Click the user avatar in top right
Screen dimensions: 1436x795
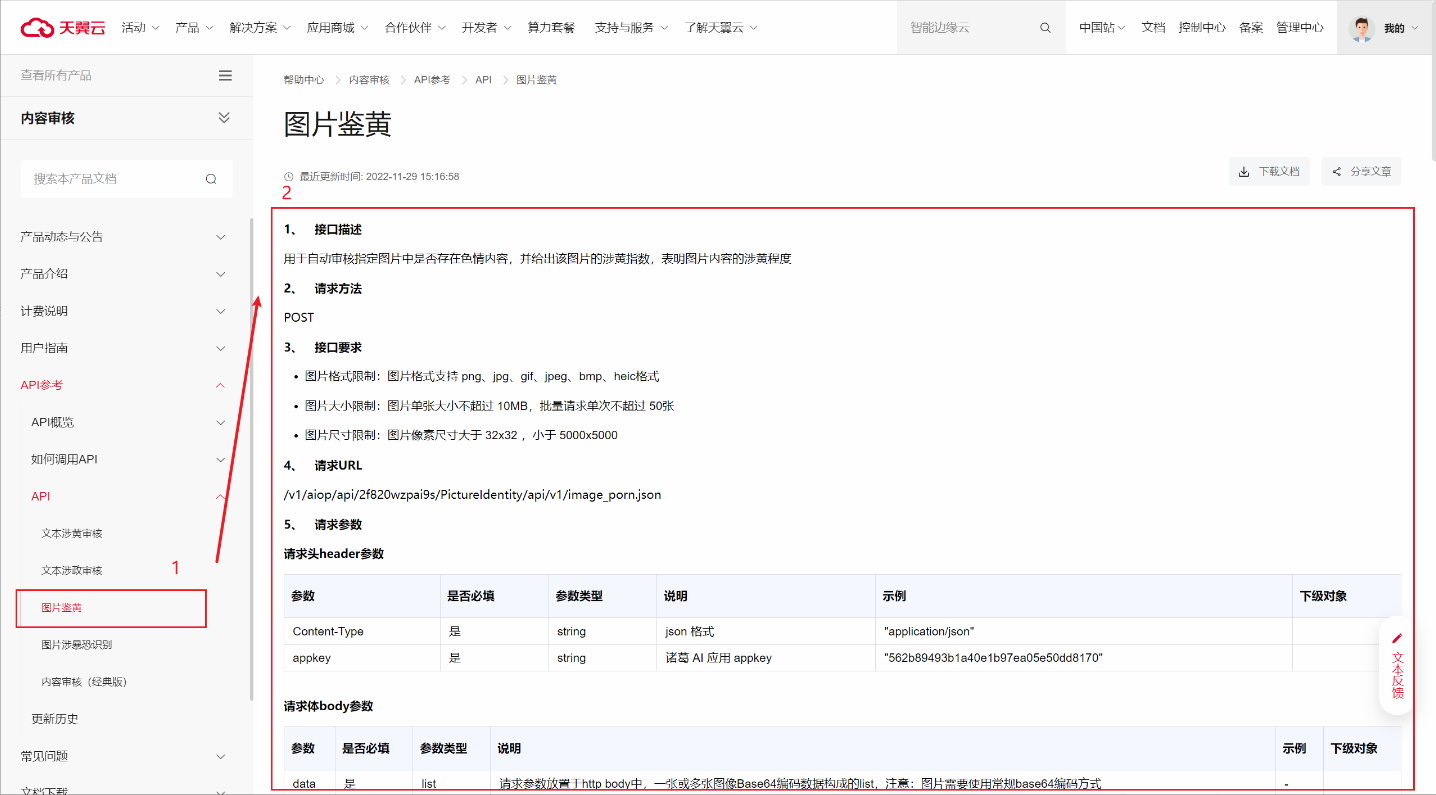(1361, 28)
